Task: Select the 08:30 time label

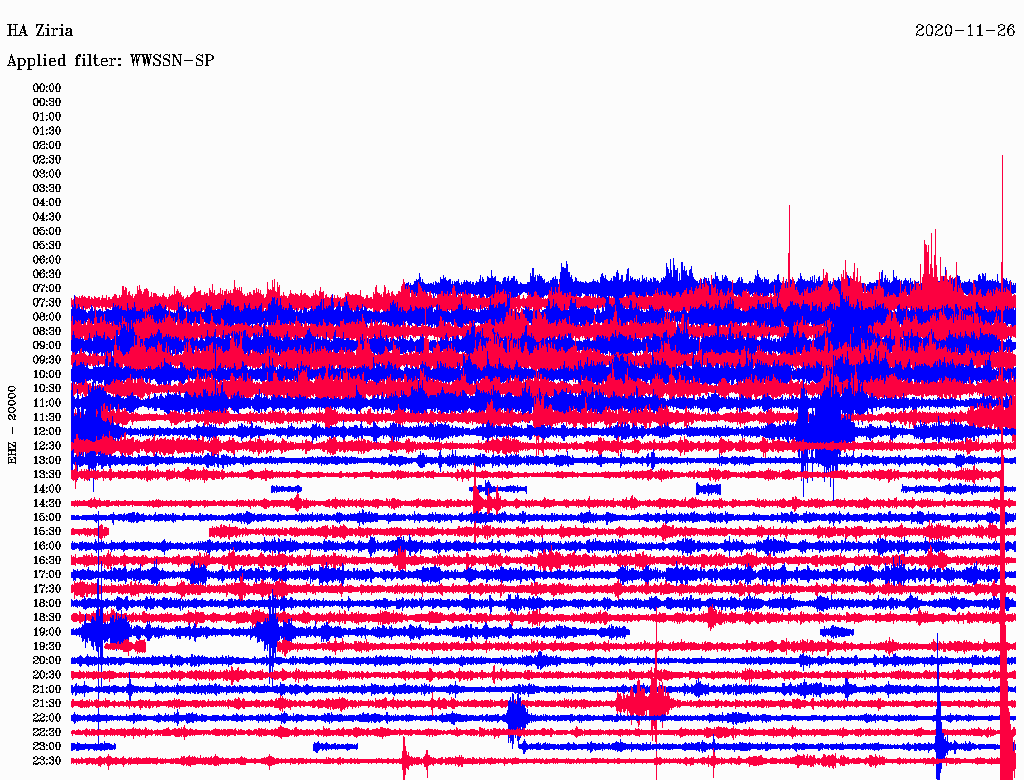Action: 47,332
